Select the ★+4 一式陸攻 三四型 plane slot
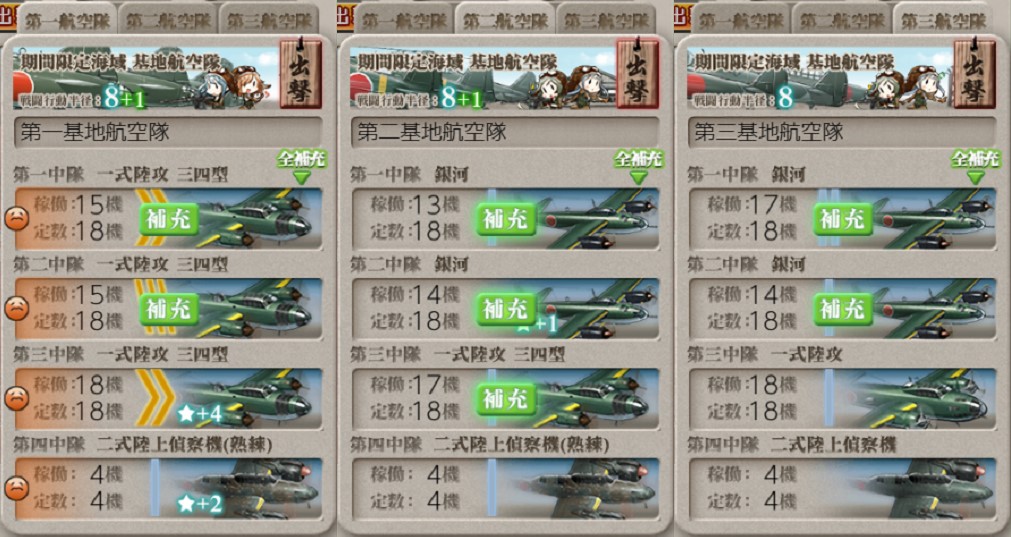The height and width of the screenshot is (537, 1011). [168, 398]
